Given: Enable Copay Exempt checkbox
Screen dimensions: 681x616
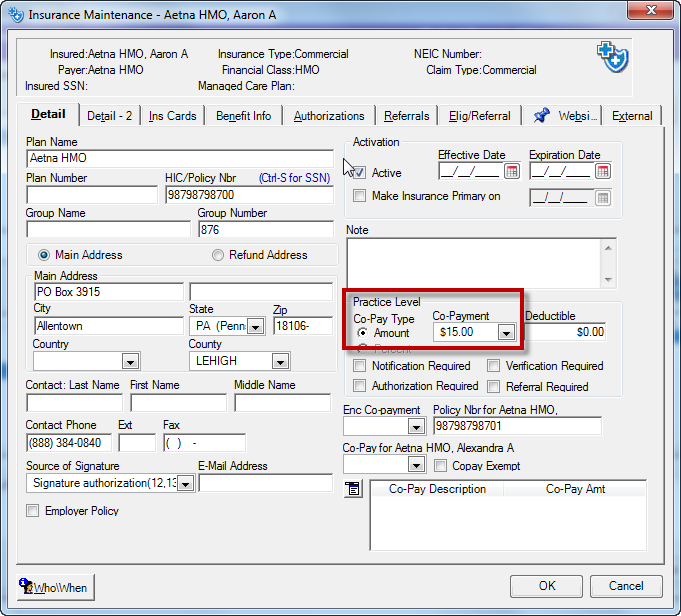Looking at the screenshot, I should [440, 466].
